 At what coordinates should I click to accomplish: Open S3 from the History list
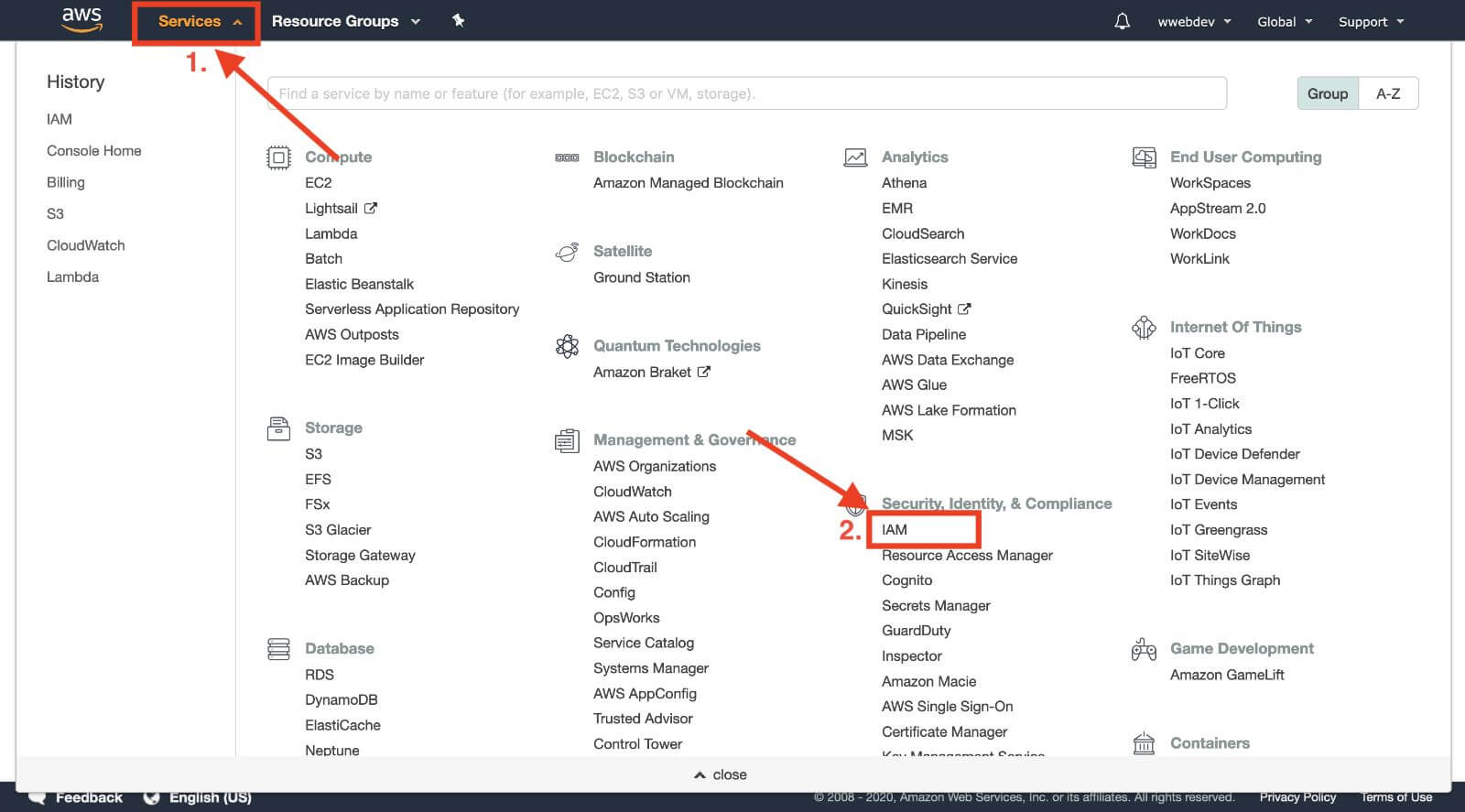[x=55, y=214]
